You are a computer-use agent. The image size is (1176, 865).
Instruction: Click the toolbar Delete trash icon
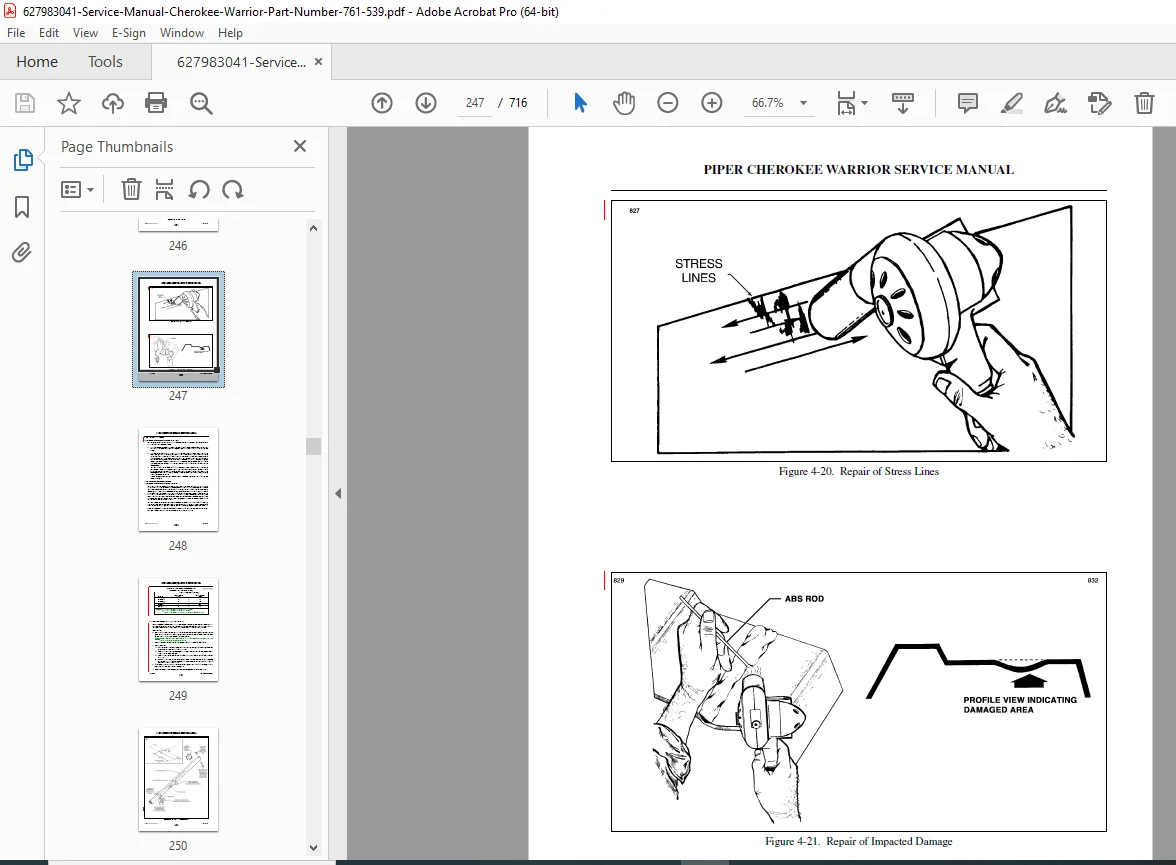point(1144,103)
